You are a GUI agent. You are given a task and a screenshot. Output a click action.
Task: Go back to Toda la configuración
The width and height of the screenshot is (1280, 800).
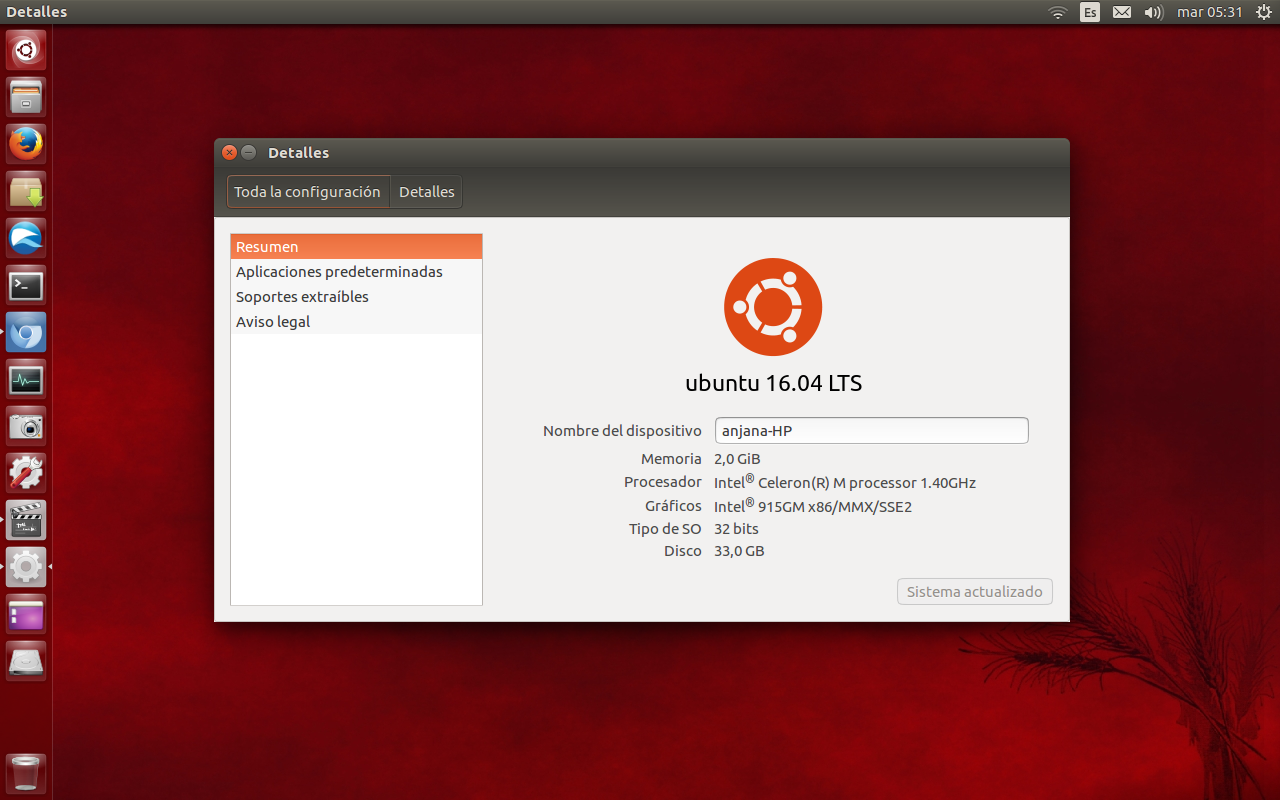click(308, 192)
